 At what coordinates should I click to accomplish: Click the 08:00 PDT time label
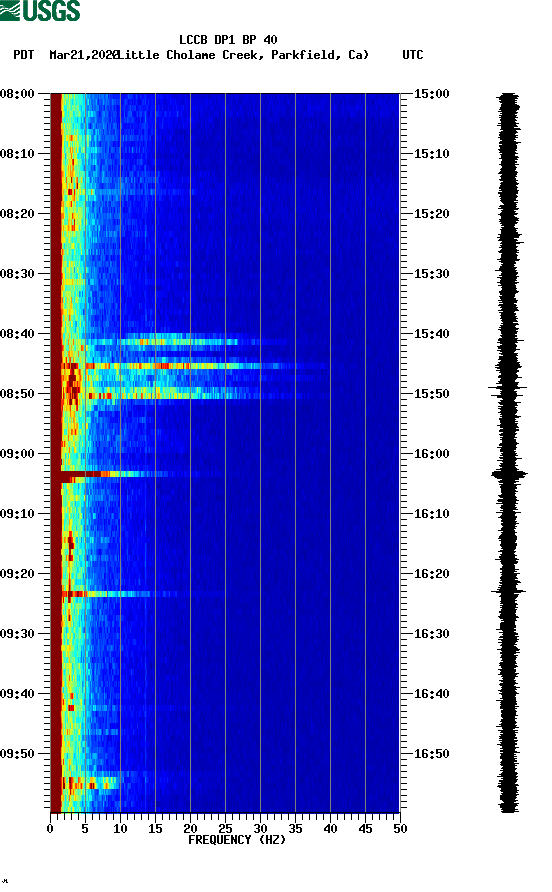pyautogui.click(x=18, y=94)
